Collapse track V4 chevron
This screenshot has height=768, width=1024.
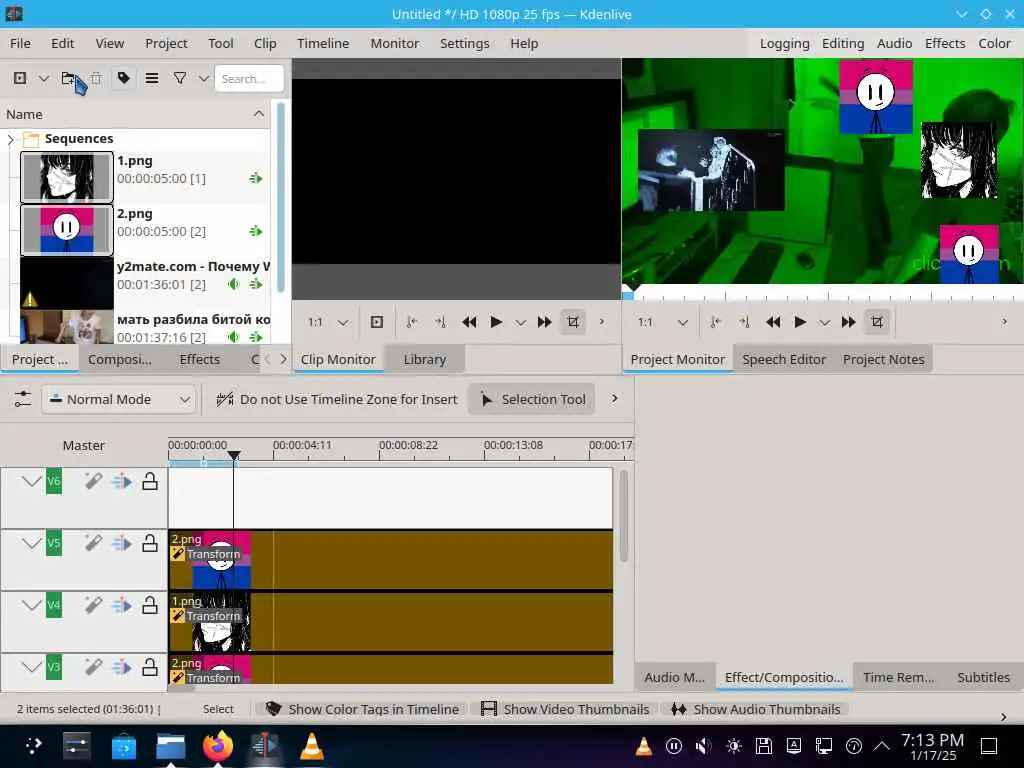pos(31,605)
